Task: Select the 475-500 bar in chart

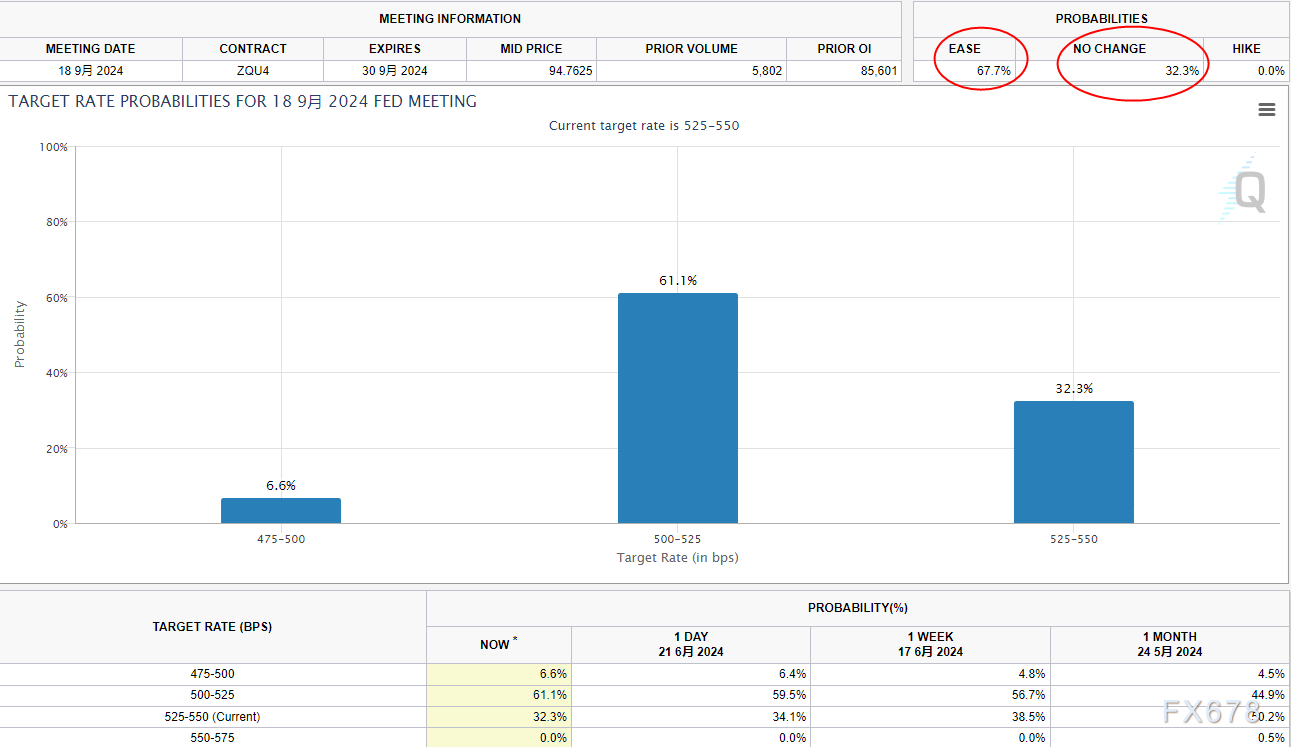Action: tap(281, 510)
